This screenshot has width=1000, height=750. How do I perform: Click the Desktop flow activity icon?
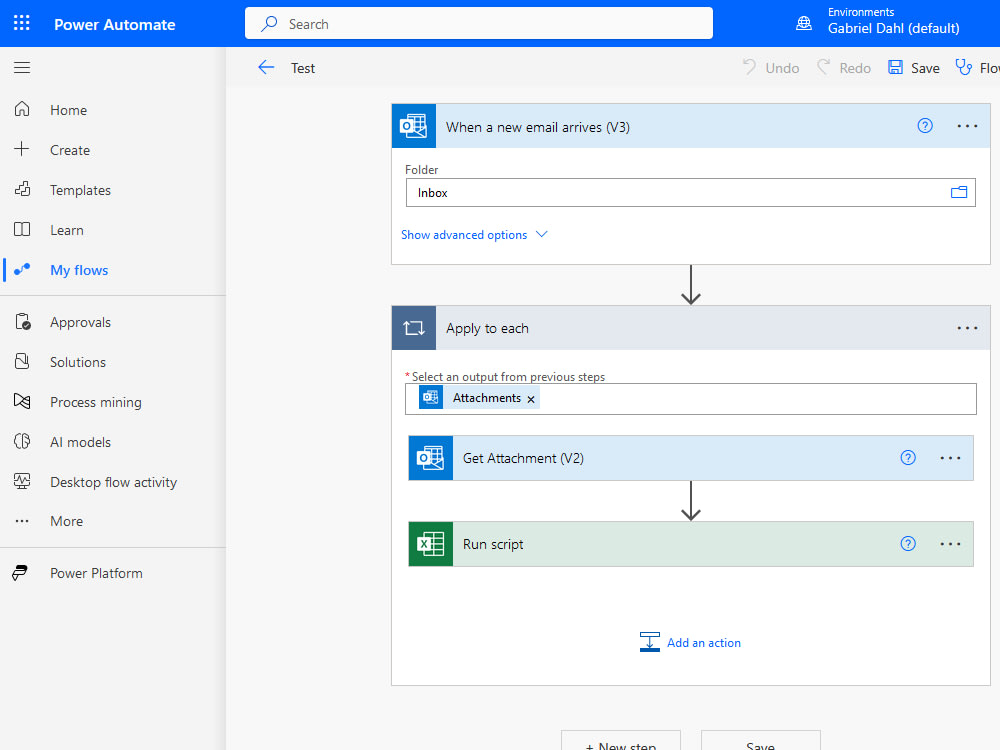[x=22, y=481]
